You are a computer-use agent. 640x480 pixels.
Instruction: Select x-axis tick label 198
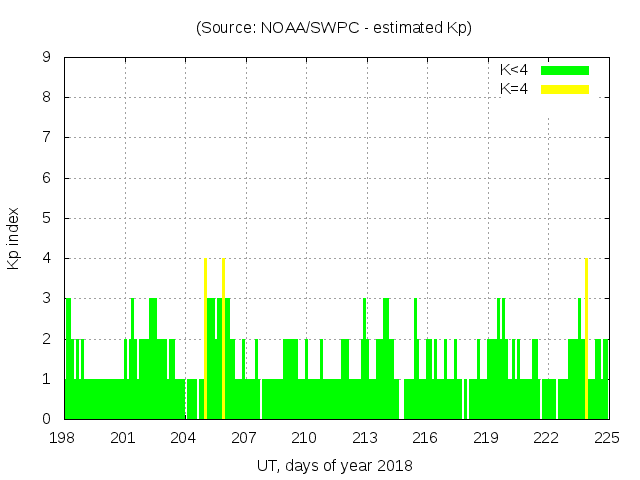click(64, 438)
